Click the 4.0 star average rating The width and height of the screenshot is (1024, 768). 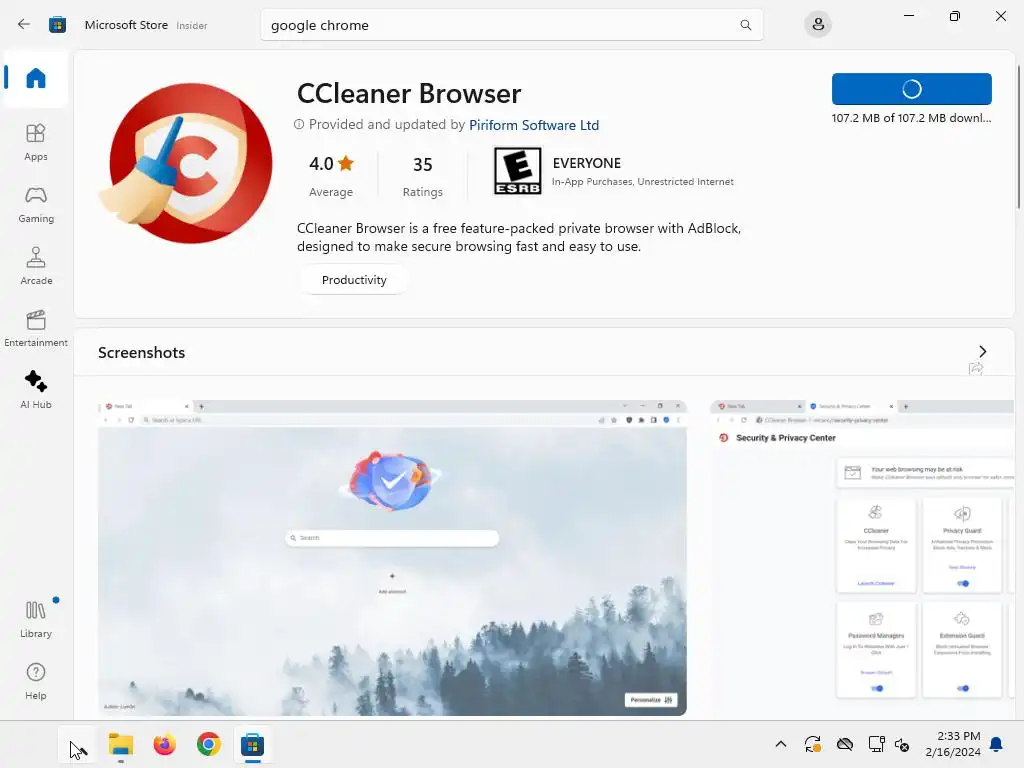[331, 176]
